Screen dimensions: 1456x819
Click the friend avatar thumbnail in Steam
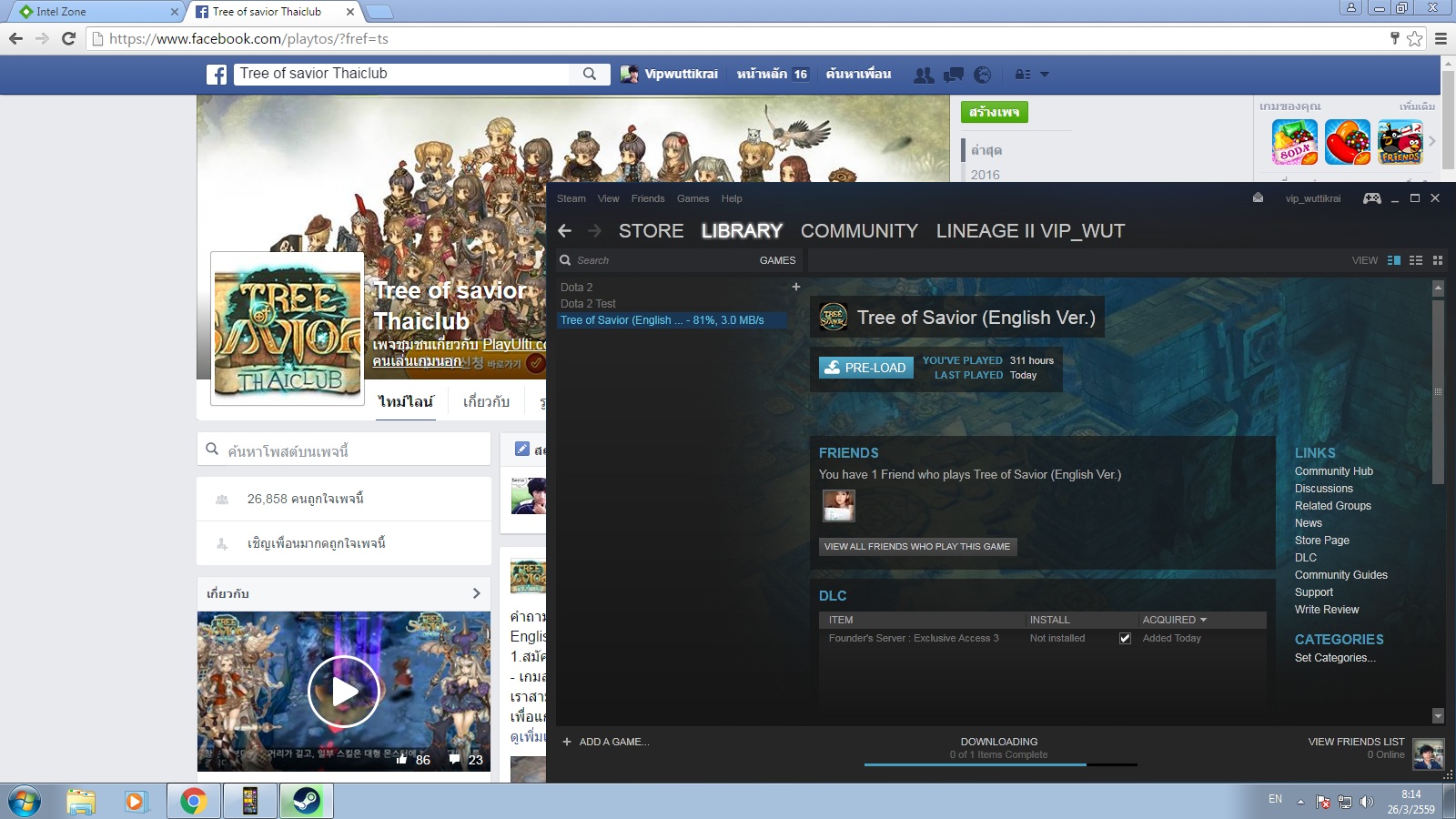point(838,506)
